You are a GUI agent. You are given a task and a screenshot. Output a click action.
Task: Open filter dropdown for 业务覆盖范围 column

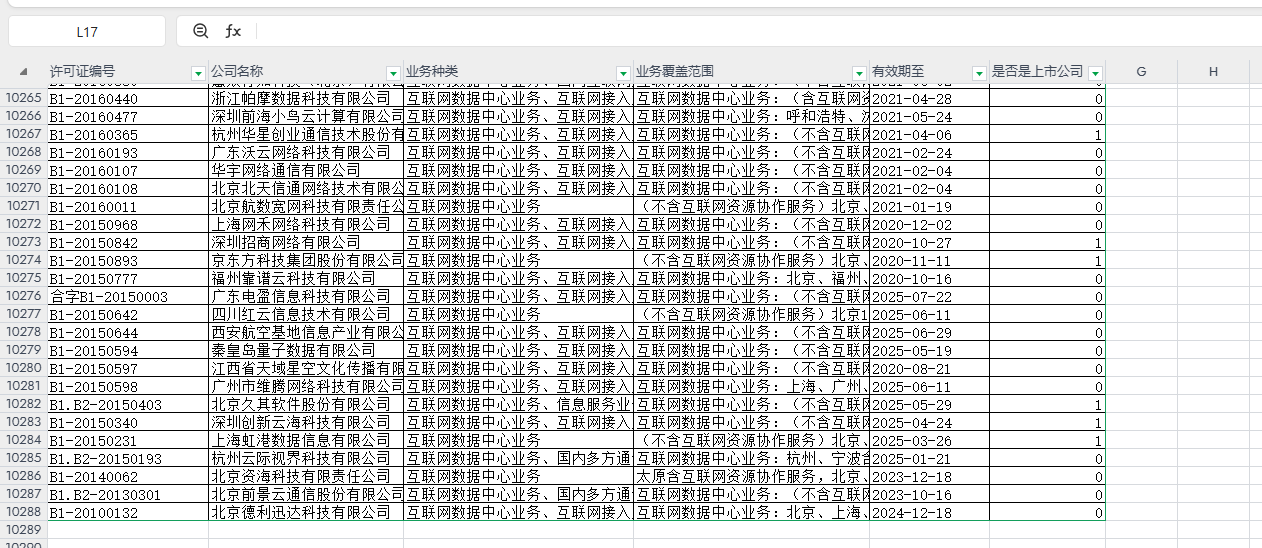(x=859, y=73)
